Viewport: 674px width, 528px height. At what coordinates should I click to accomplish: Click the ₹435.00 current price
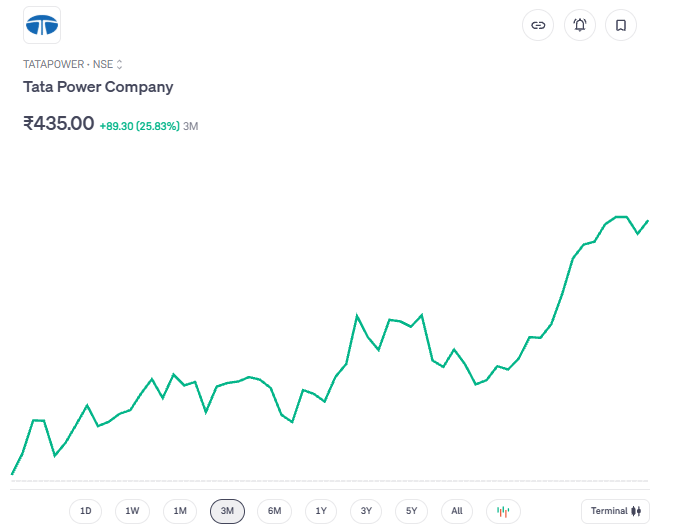click(59, 124)
